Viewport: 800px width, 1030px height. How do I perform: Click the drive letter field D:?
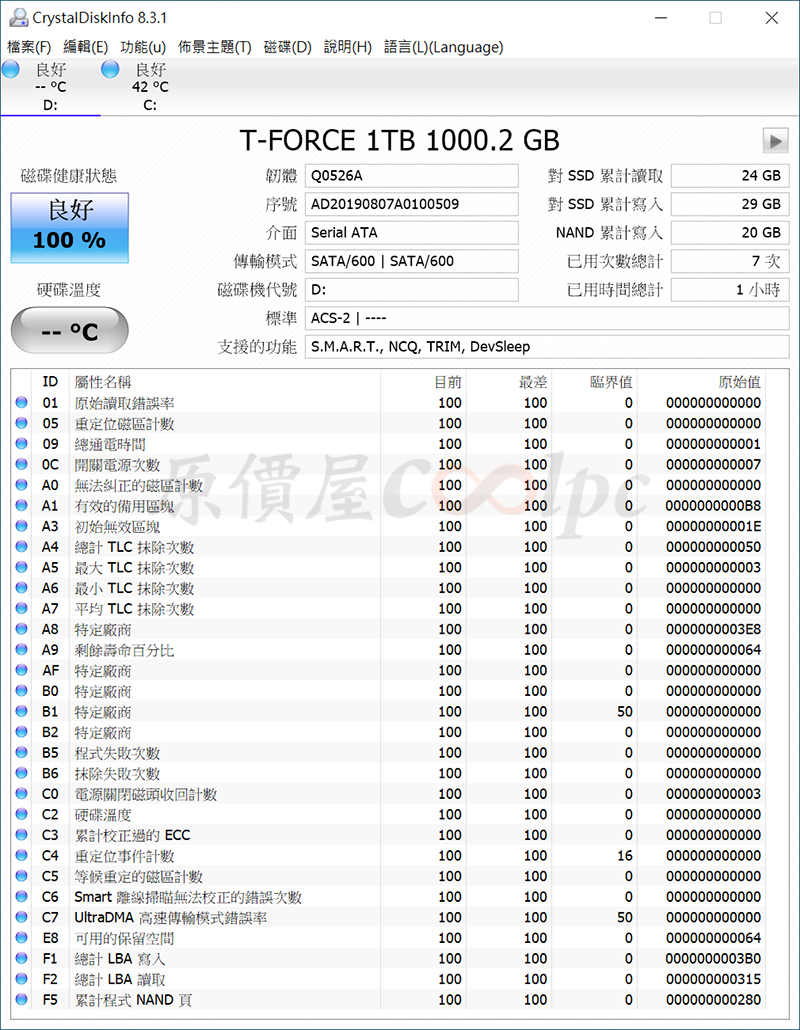tap(411, 290)
